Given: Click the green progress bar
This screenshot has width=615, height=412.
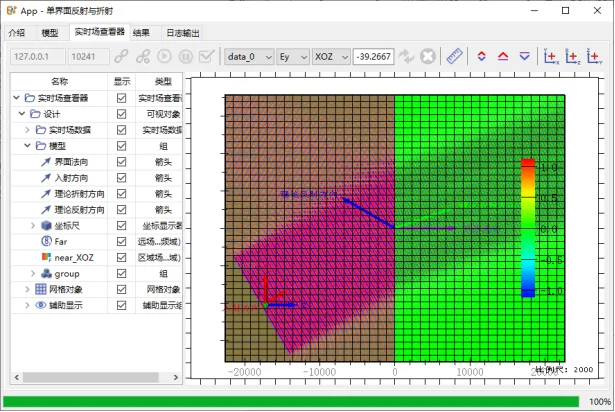Looking at the screenshot, I should pyautogui.click(x=291, y=401).
